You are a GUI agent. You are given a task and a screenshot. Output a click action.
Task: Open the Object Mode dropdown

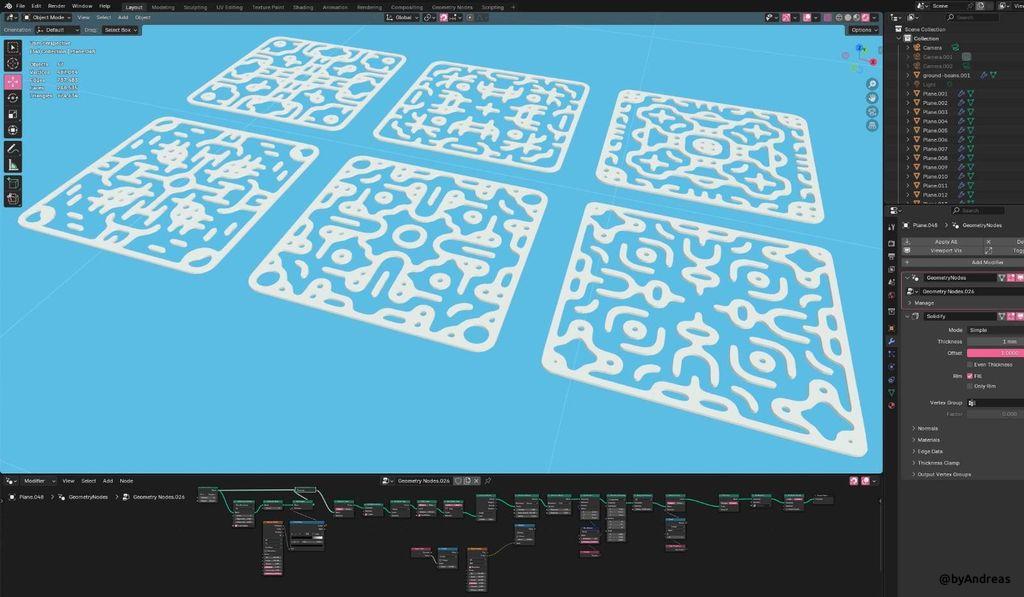click(48, 17)
